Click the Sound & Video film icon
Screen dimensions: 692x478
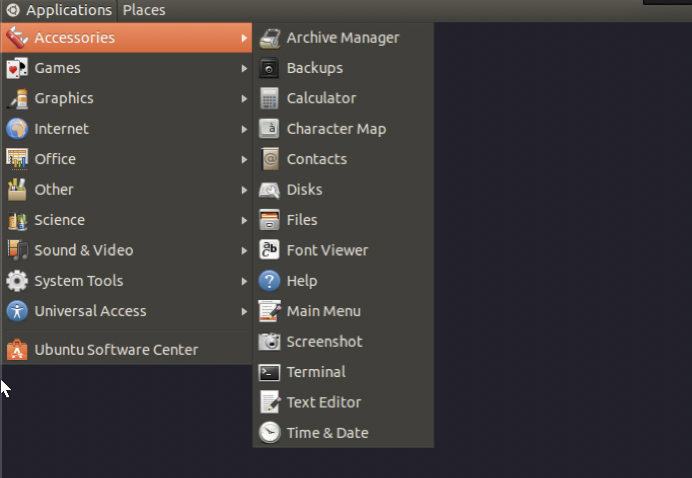point(17,250)
